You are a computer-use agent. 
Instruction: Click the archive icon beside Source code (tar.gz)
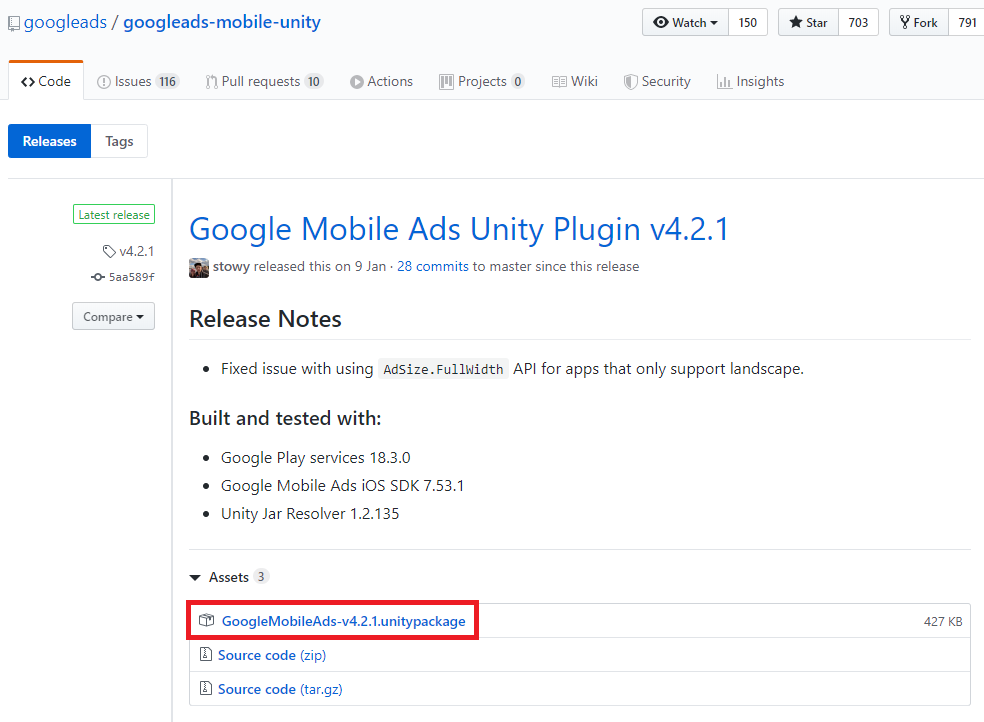click(x=205, y=688)
